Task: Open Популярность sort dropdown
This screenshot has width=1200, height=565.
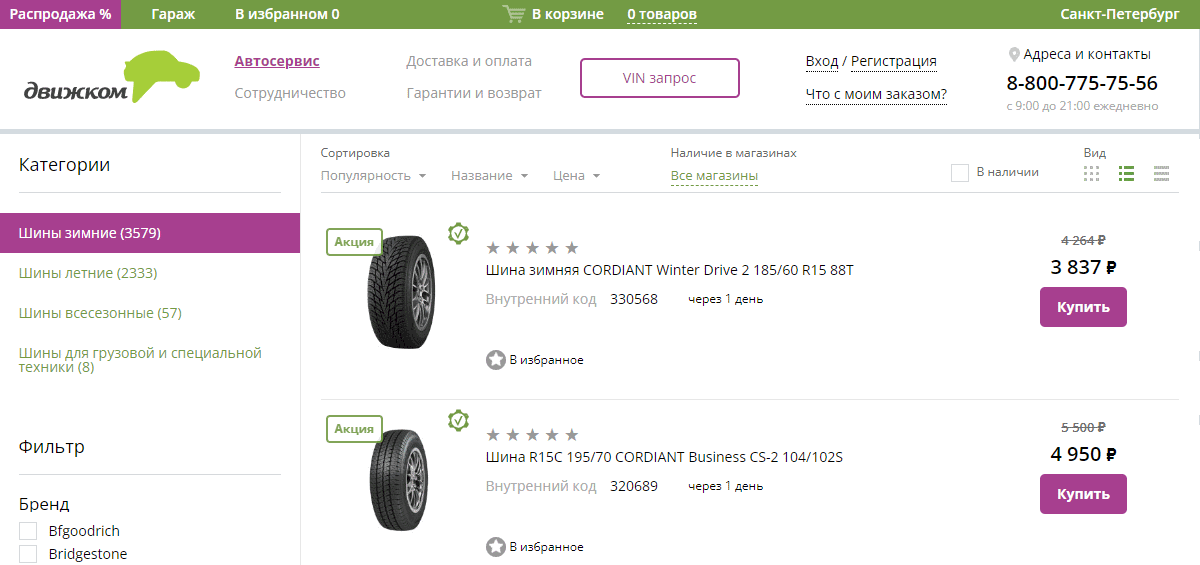Action: pyautogui.click(x=373, y=175)
